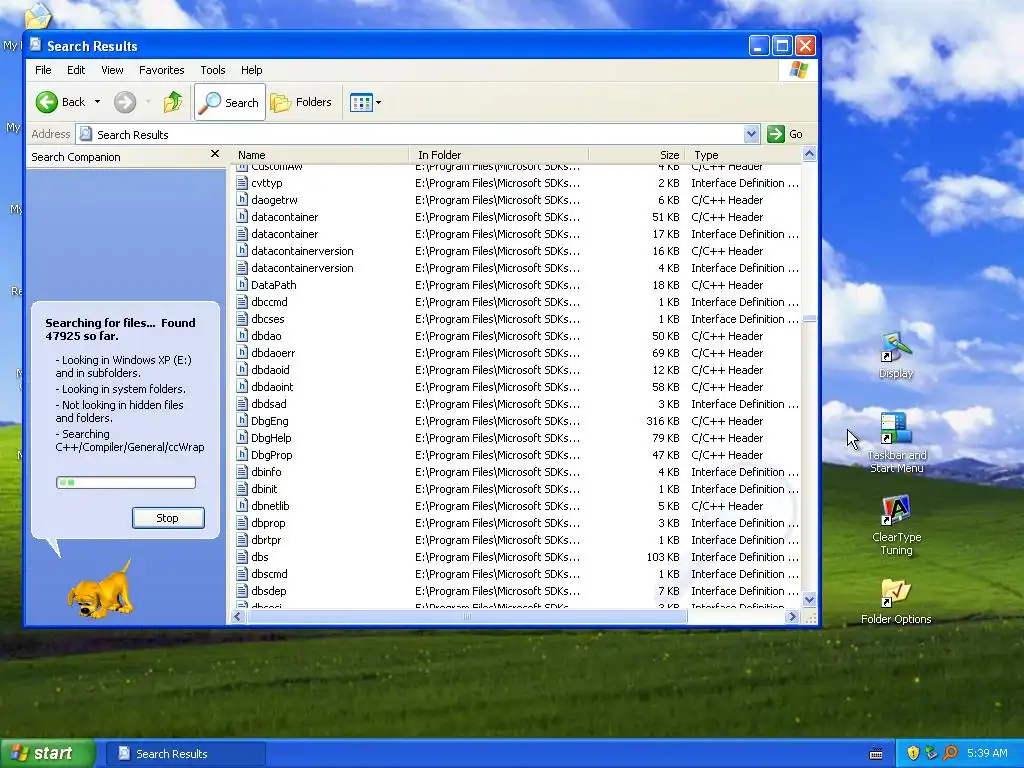Click scroll down arrow of results list
This screenshot has height=768, width=1024.
(x=809, y=600)
